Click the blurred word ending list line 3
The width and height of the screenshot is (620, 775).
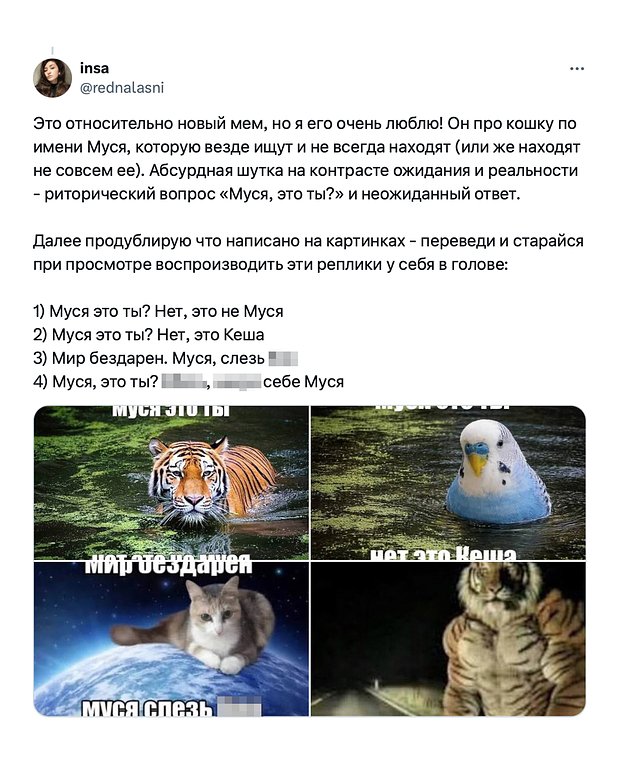(283, 358)
